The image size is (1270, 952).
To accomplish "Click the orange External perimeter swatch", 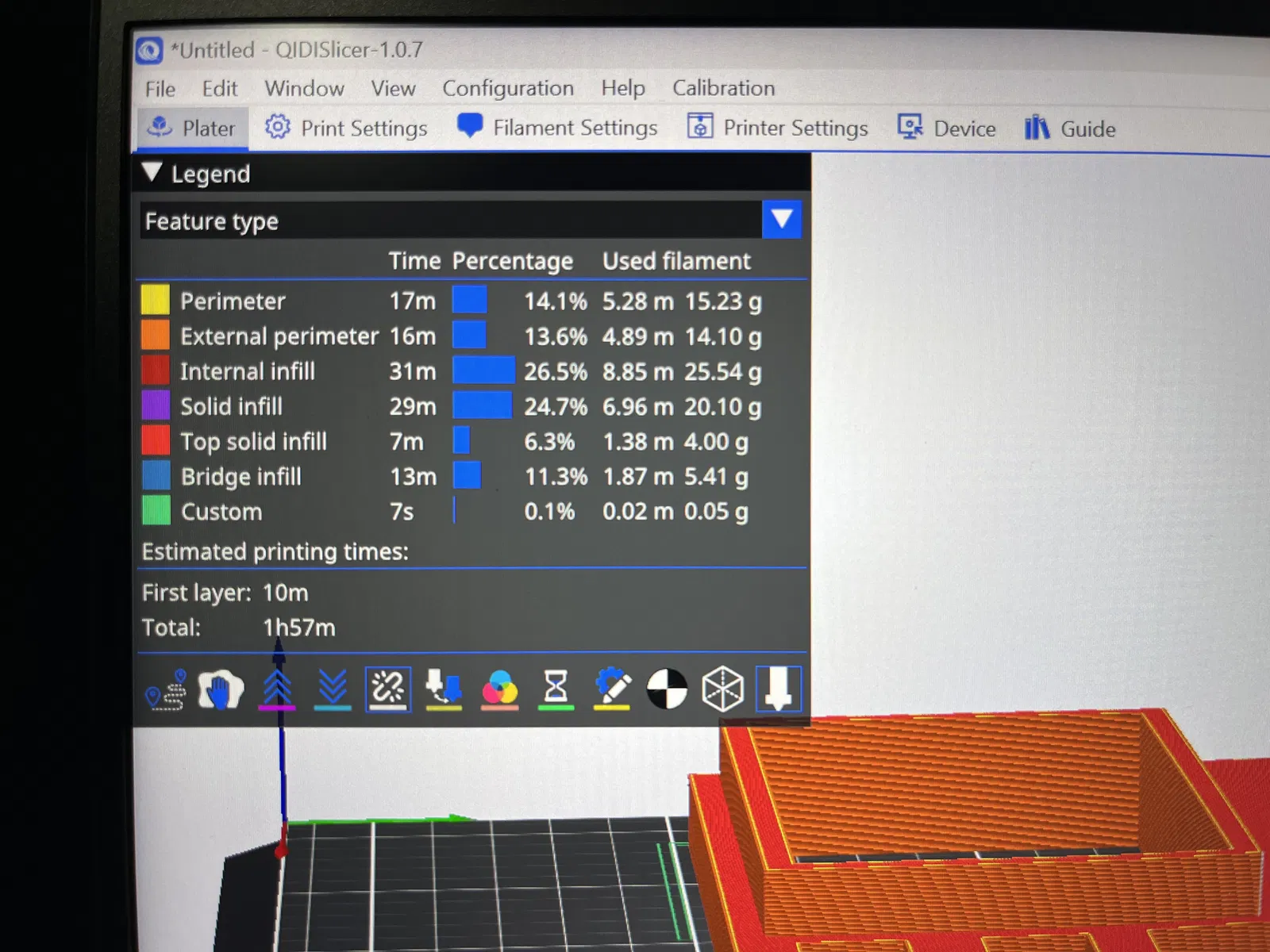I will [156, 335].
